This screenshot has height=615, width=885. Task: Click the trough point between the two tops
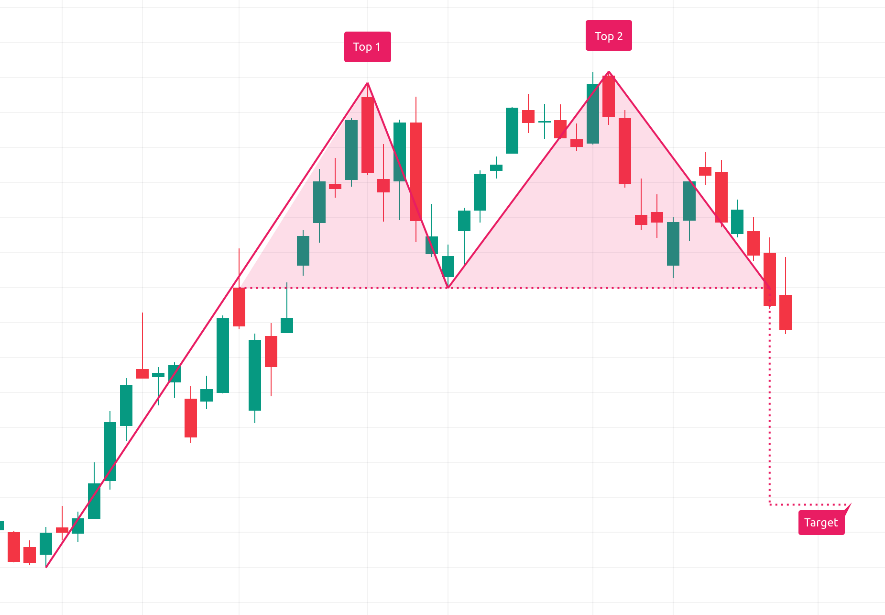click(x=448, y=288)
